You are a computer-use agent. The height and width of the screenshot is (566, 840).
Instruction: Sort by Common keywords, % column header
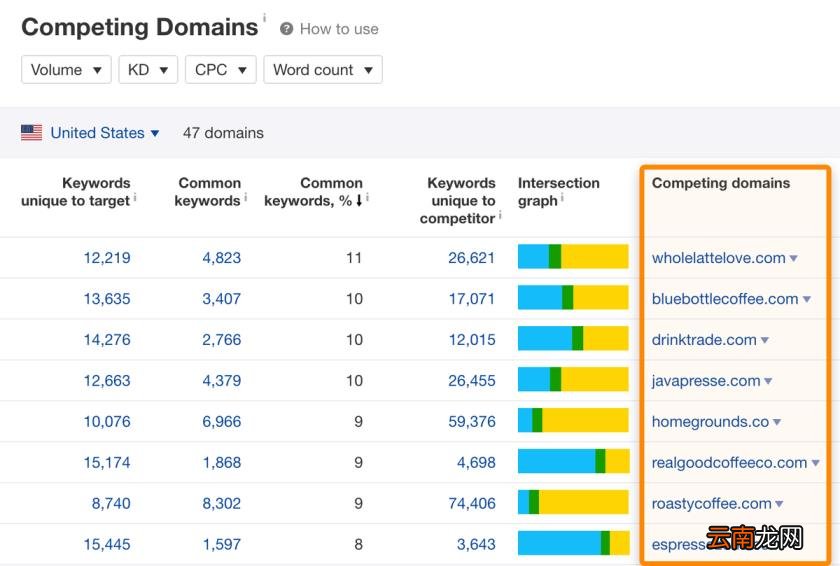[x=313, y=192]
